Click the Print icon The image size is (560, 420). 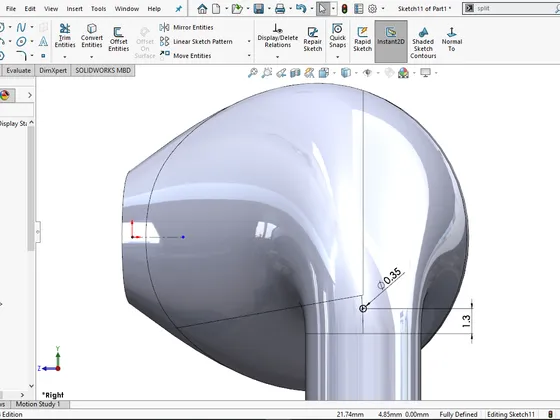(280, 9)
